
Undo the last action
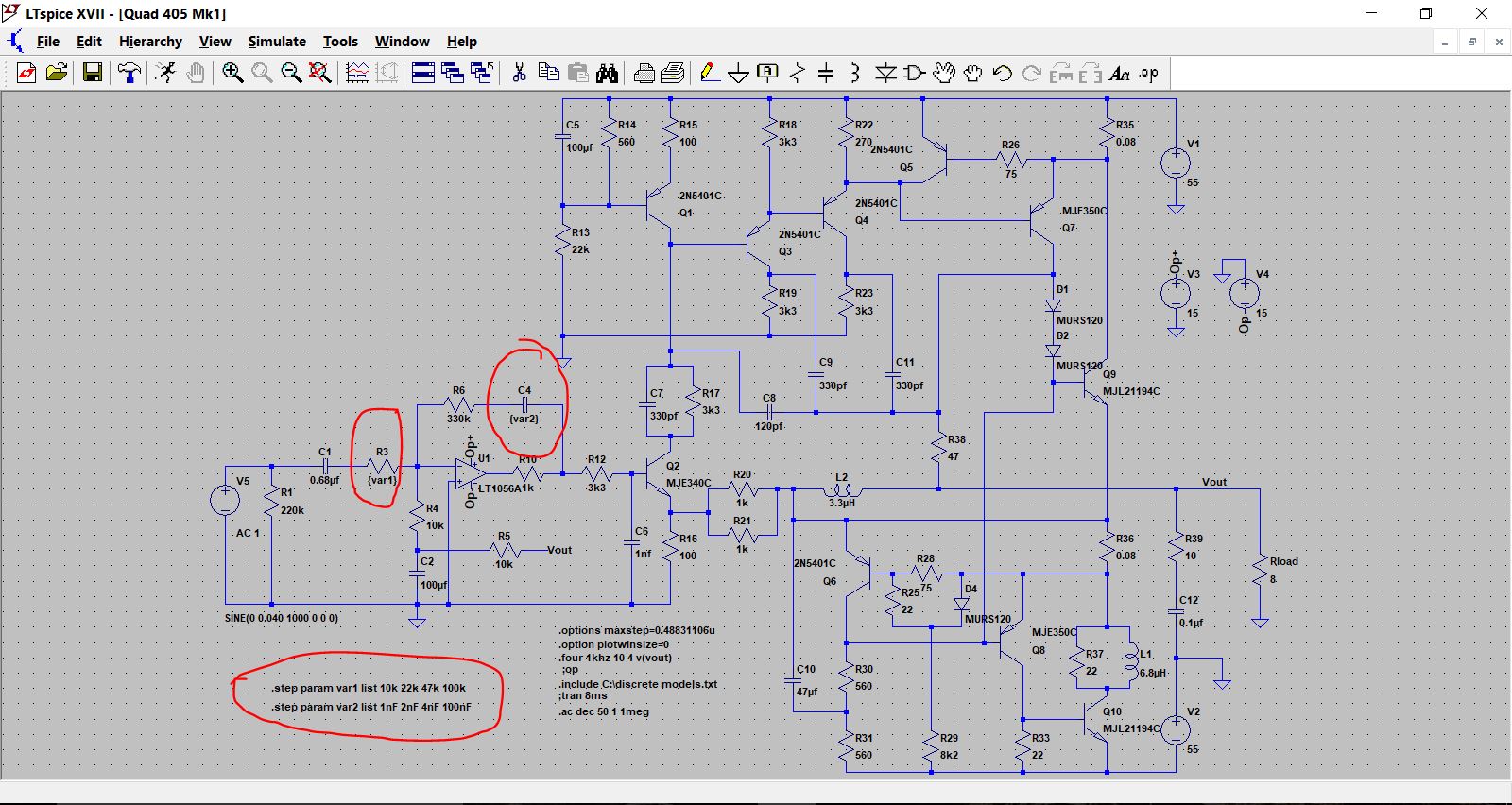coord(1003,73)
